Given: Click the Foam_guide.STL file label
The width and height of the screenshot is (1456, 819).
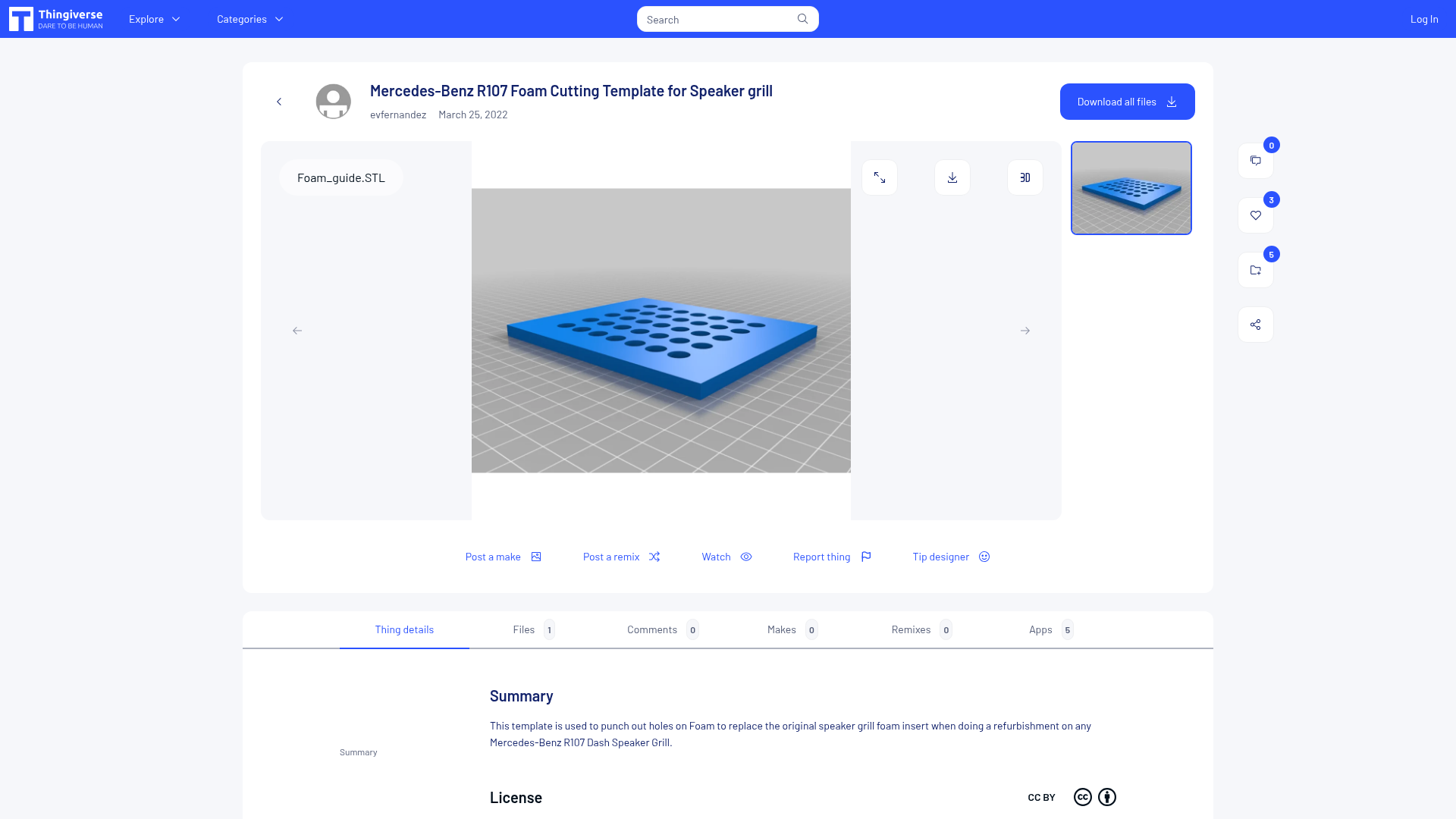Looking at the screenshot, I should point(341,177).
